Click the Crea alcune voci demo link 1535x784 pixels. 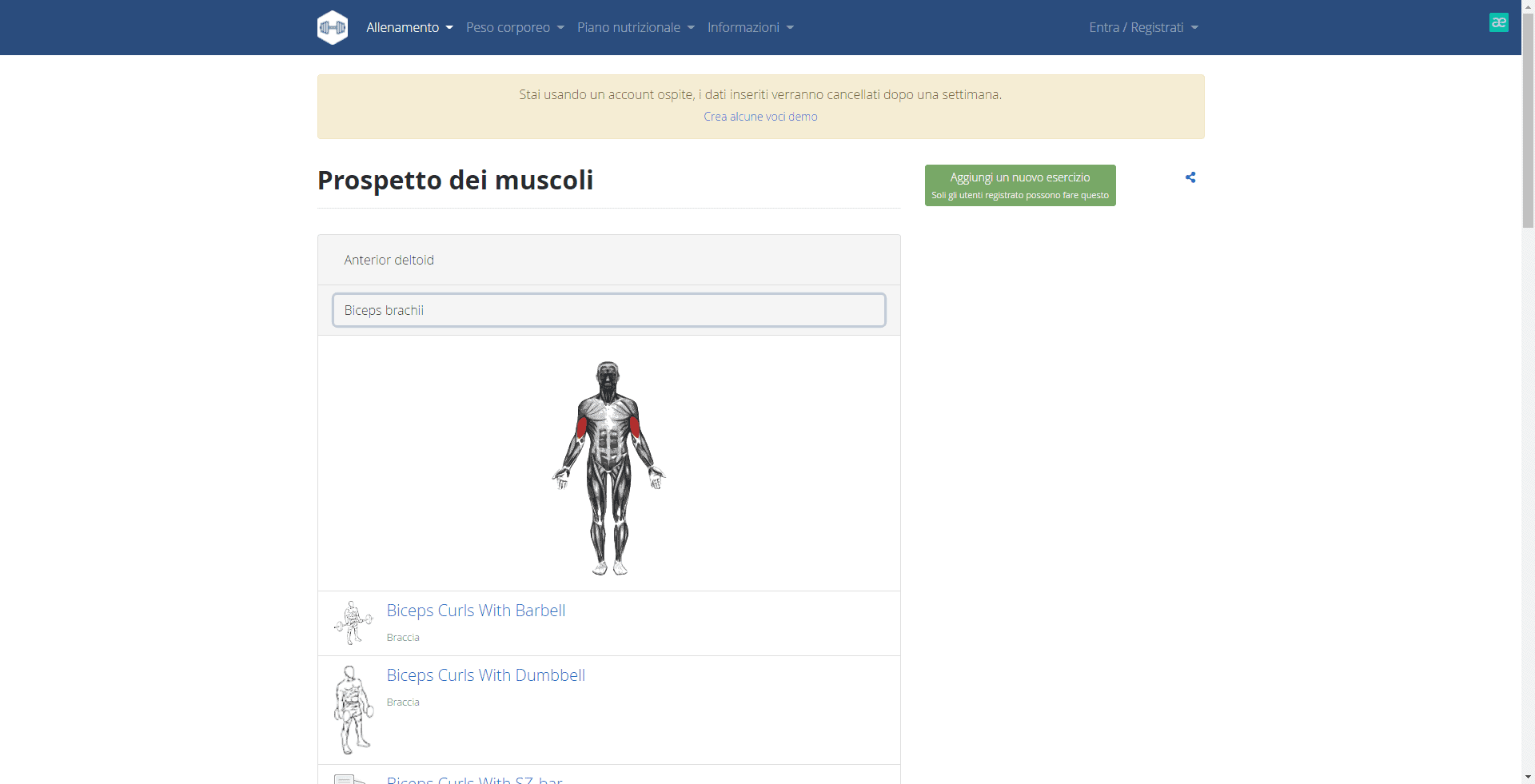[760, 117]
